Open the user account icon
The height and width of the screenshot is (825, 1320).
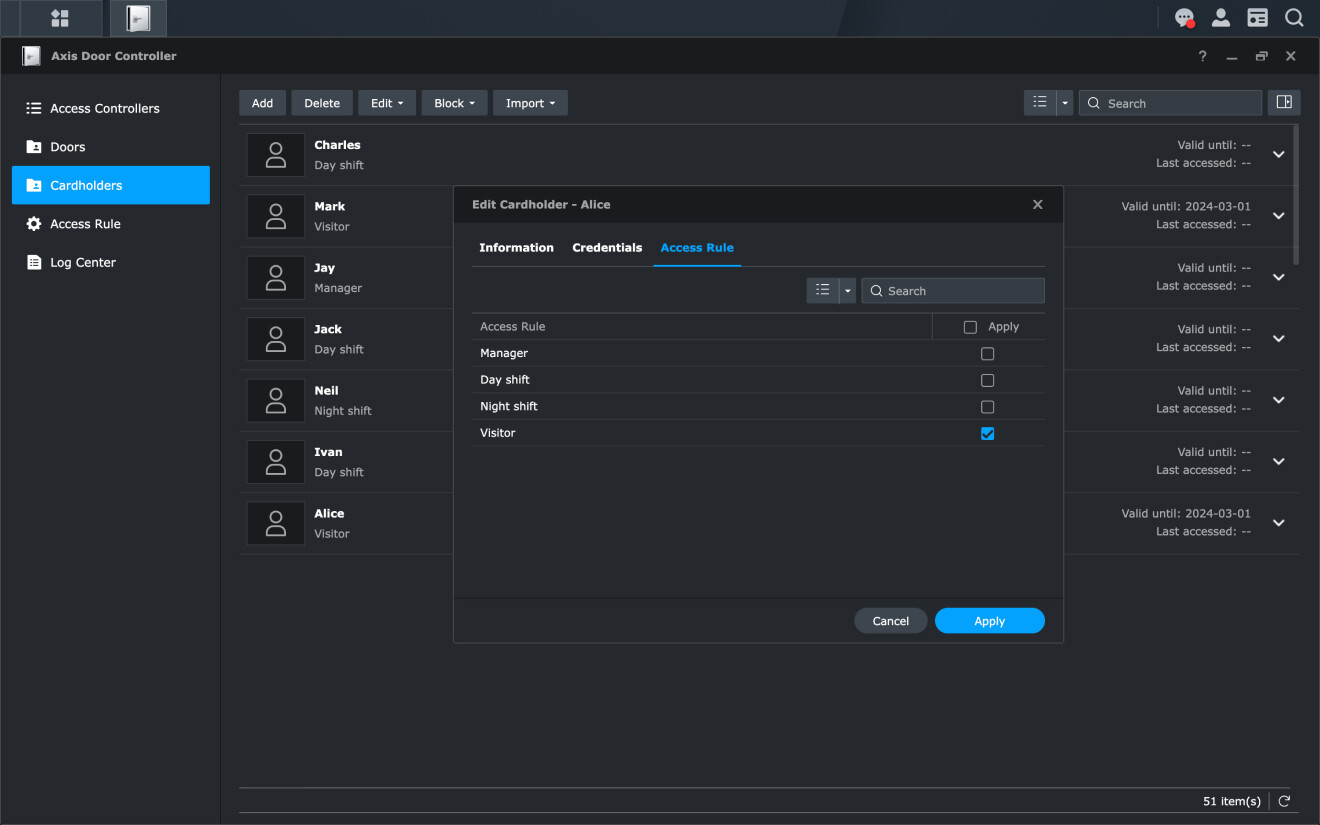[1221, 18]
